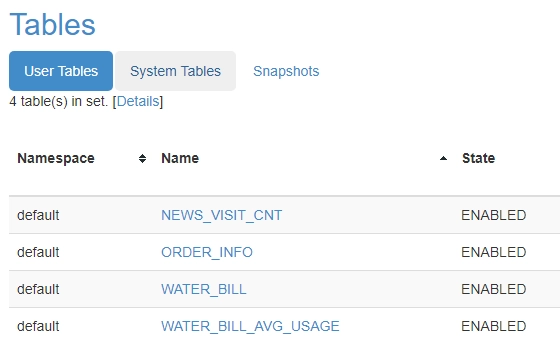Image resolution: width=560 pixels, height=364 pixels.
Task: Click default namespace in WATER_BILL_AVG_USAGE row
Action: (x=38, y=326)
